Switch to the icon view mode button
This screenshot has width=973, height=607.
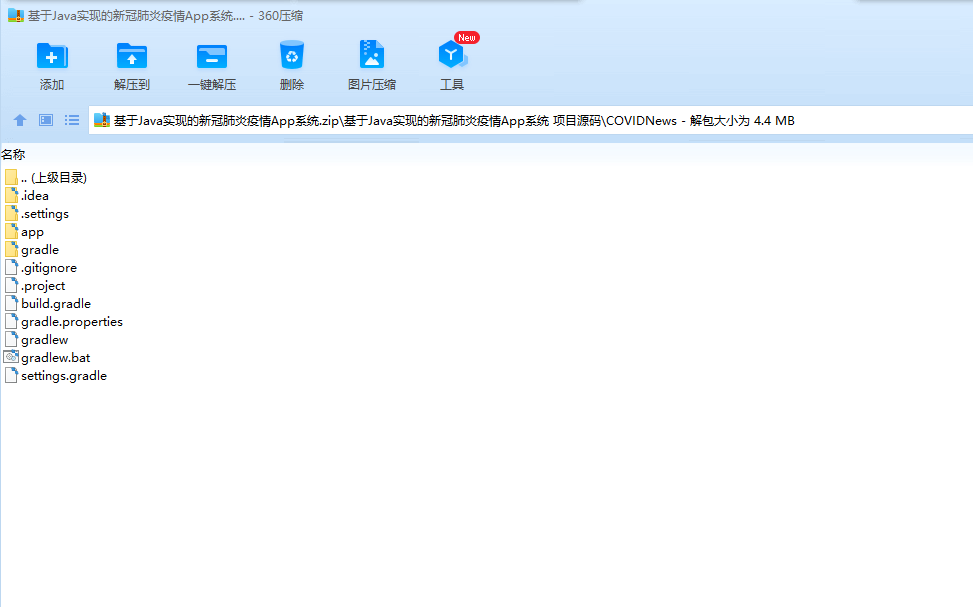(46, 120)
